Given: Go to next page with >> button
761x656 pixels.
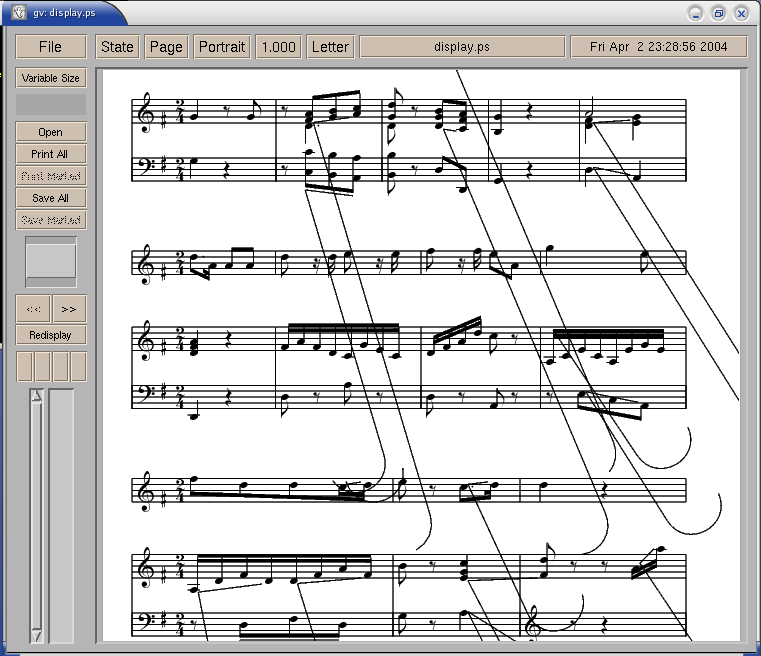Looking at the screenshot, I should (x=69, y=309).
